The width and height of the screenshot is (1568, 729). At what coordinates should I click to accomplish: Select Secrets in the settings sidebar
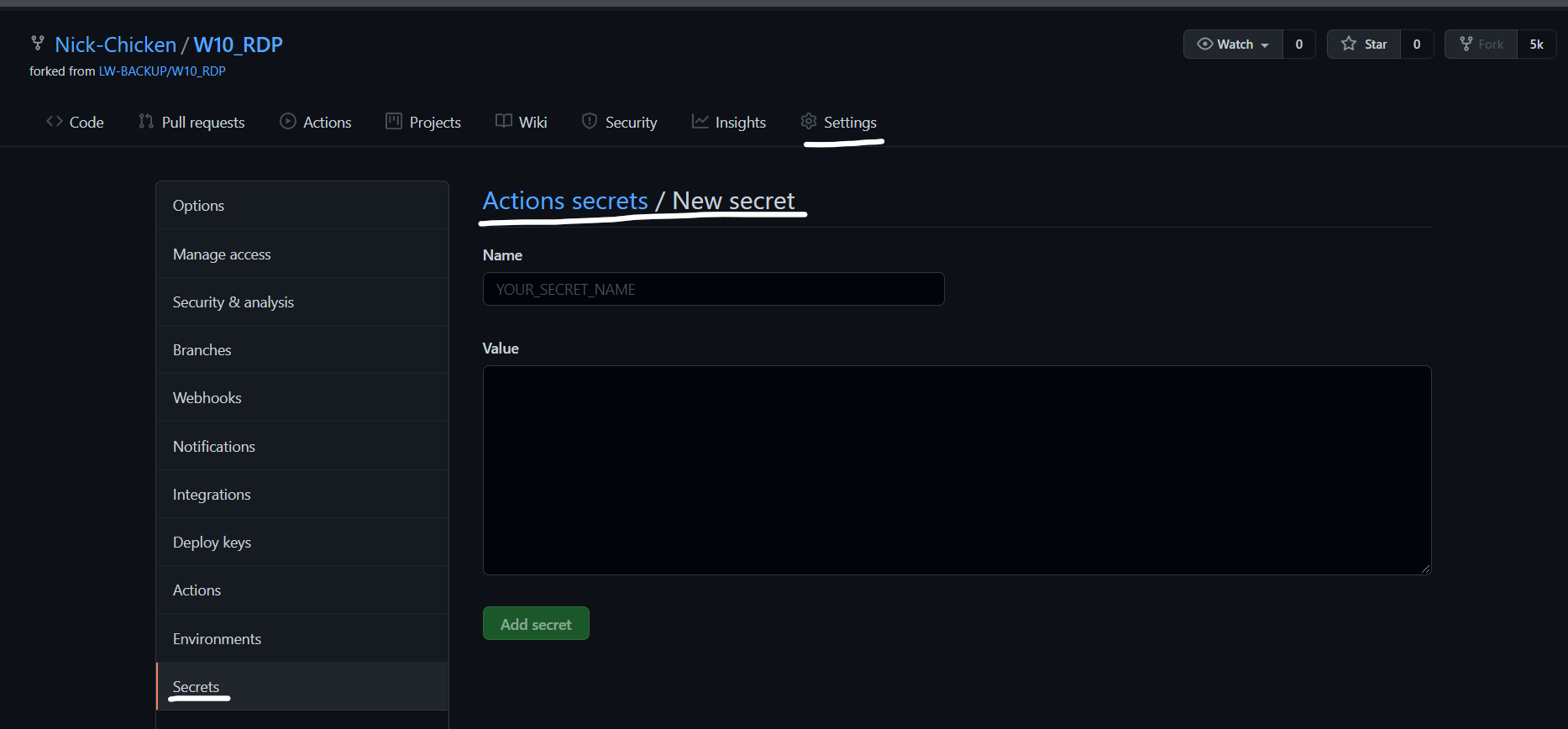[302, 686]
